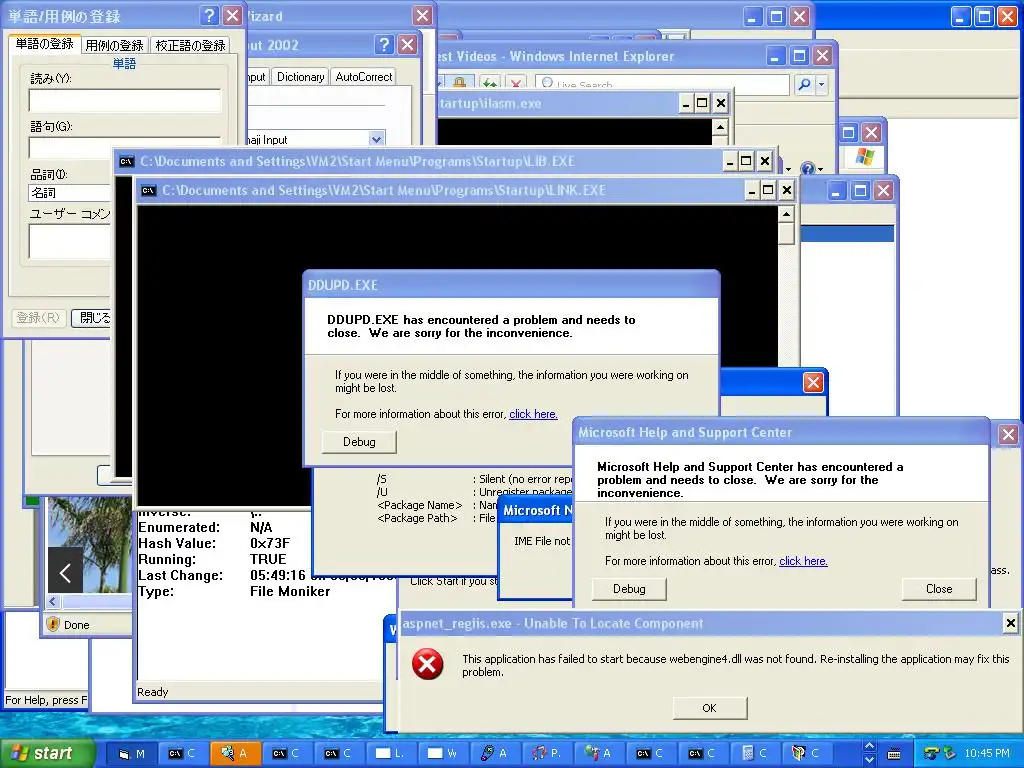The width and height of the screenshot is (1024, 768).
Task: Click Debug in Help and Support Center dialog
Action: (x=629, y=589)
